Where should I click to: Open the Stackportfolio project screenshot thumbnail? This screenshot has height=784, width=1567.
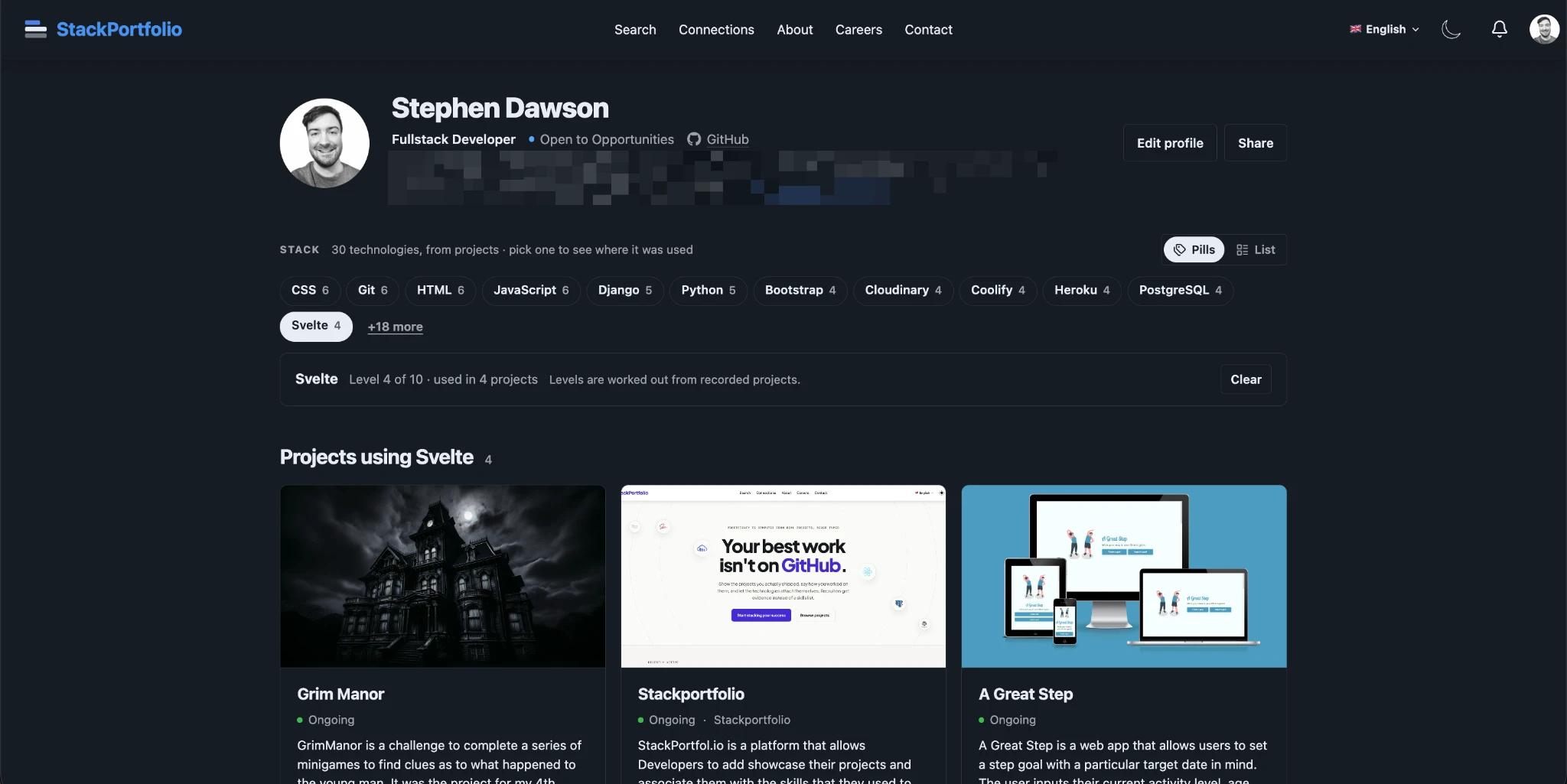[783, 576]
